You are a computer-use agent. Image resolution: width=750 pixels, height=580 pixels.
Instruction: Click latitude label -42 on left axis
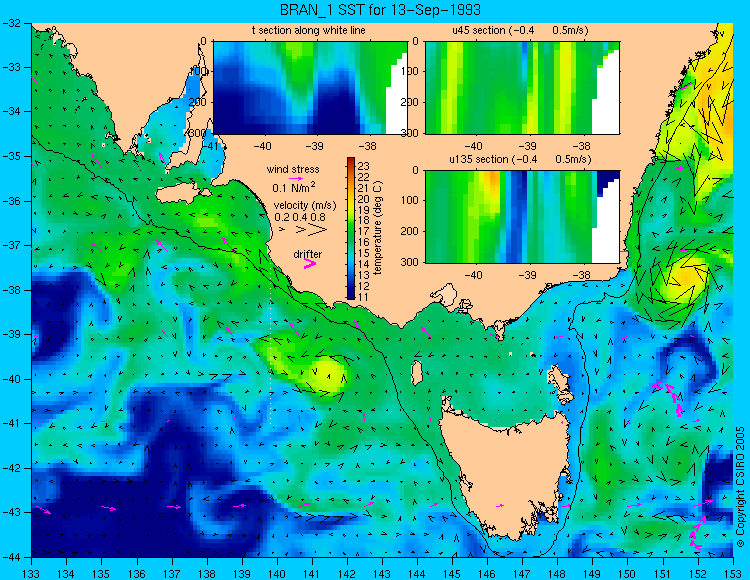11,468
